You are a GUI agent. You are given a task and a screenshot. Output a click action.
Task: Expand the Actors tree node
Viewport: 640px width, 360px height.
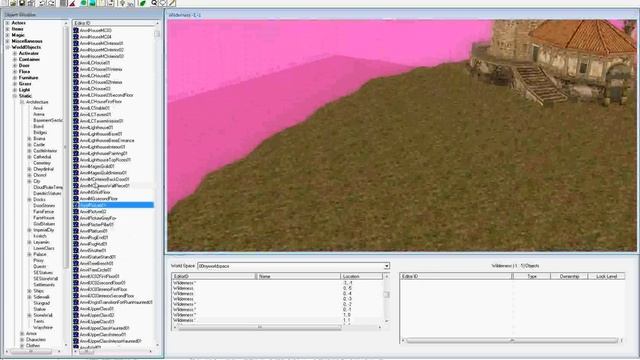[x=7, y=23]
